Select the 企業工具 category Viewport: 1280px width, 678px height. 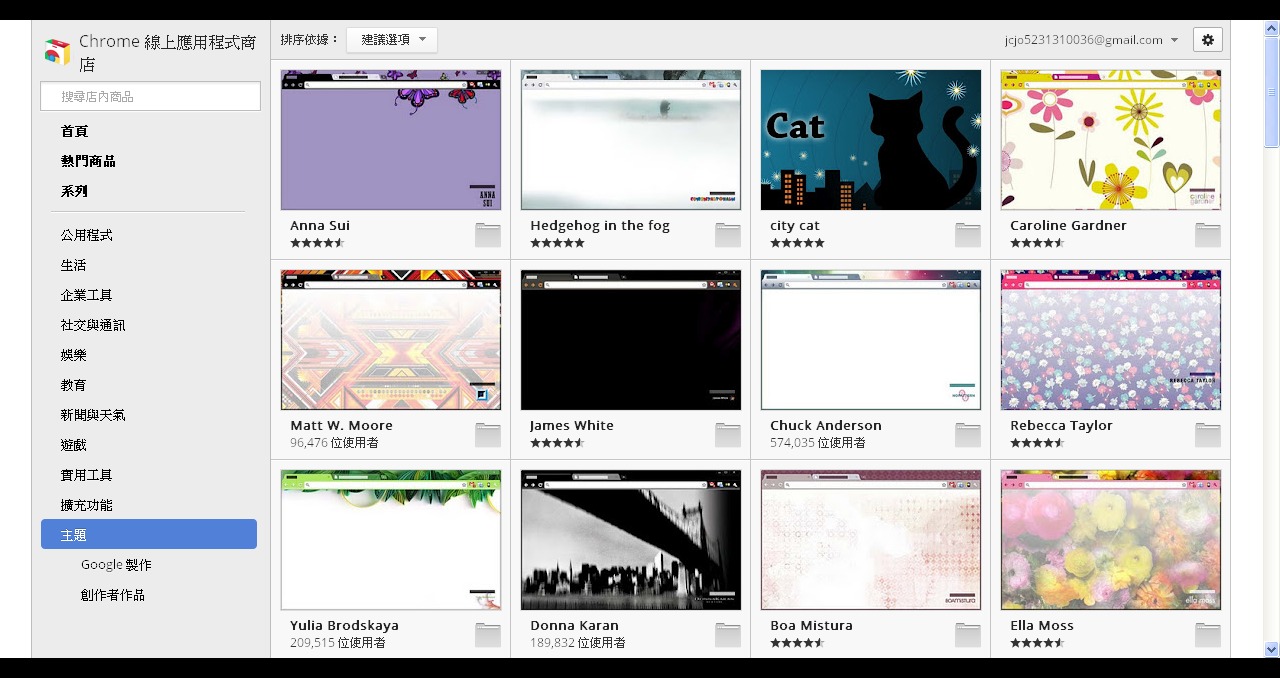(87, 295)
